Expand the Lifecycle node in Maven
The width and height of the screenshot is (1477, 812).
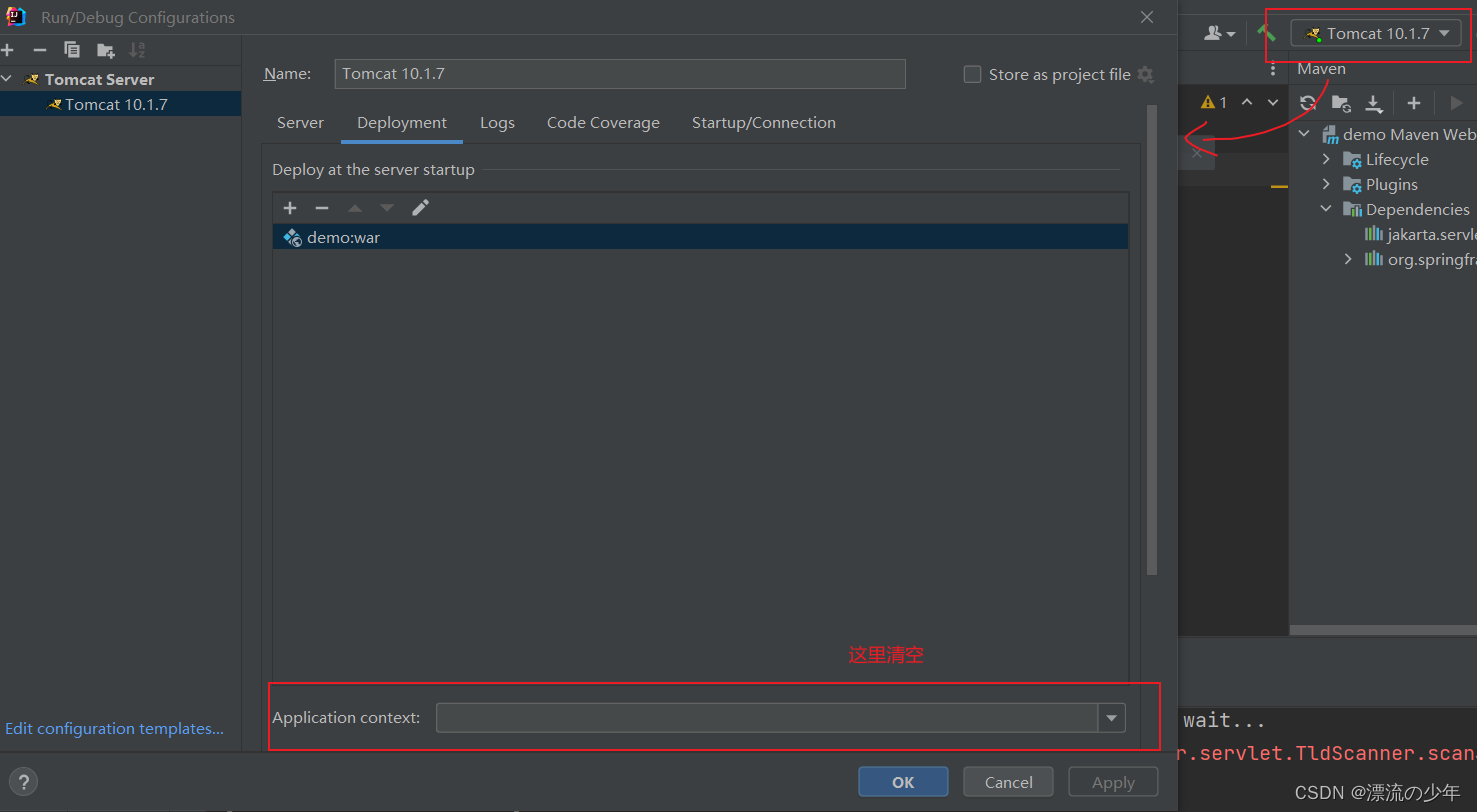[1326, 159]
